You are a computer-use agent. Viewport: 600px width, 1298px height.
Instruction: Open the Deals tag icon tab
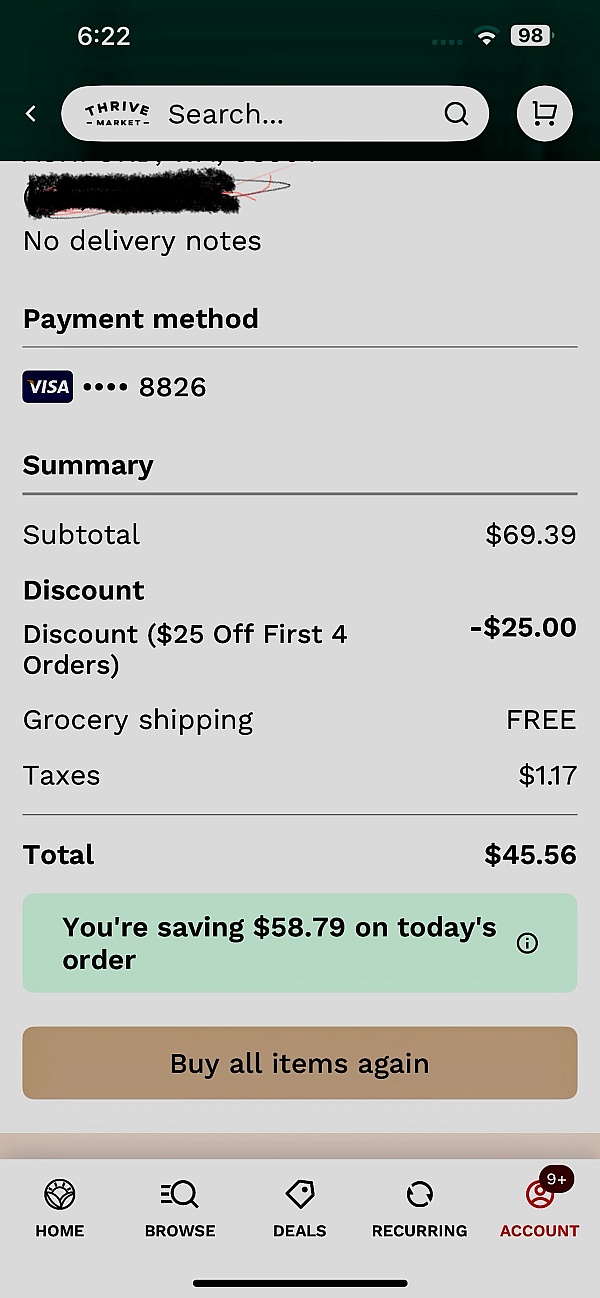300,1208
